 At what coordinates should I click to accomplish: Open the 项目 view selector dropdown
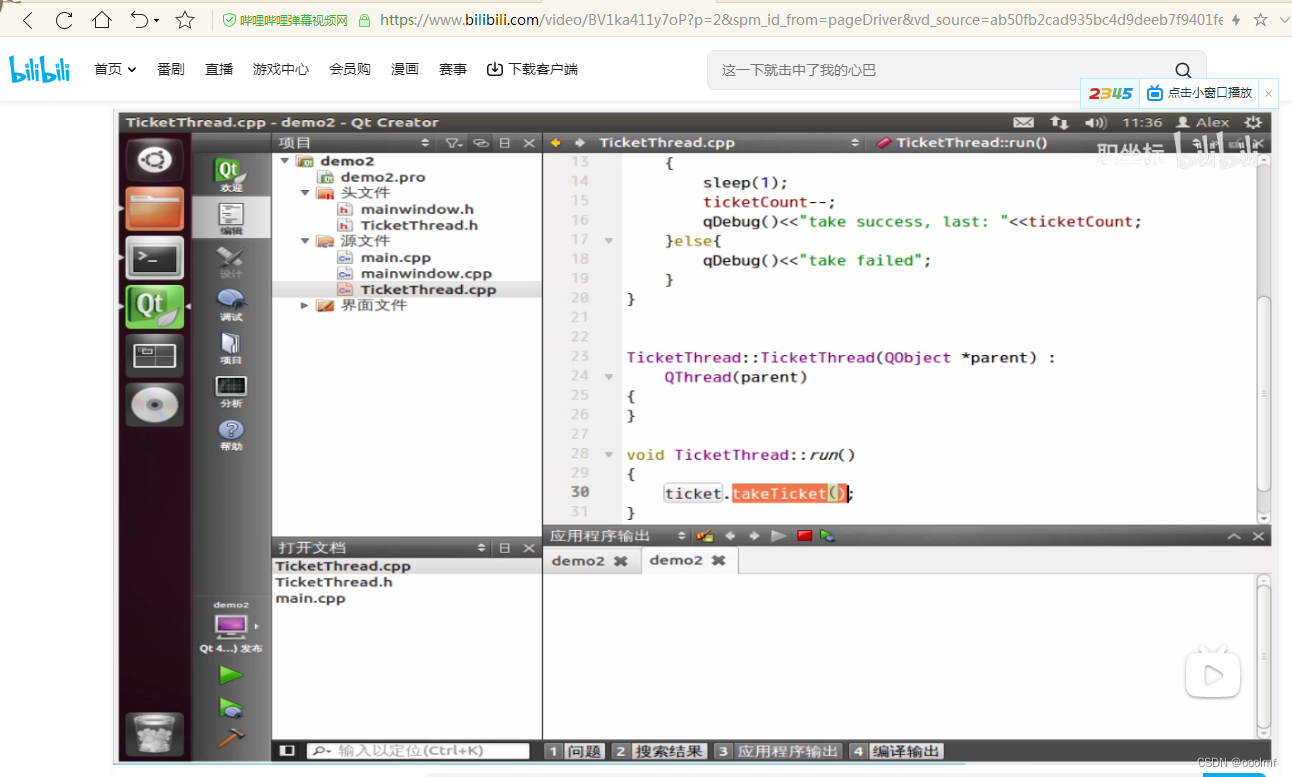pos(426,143)
